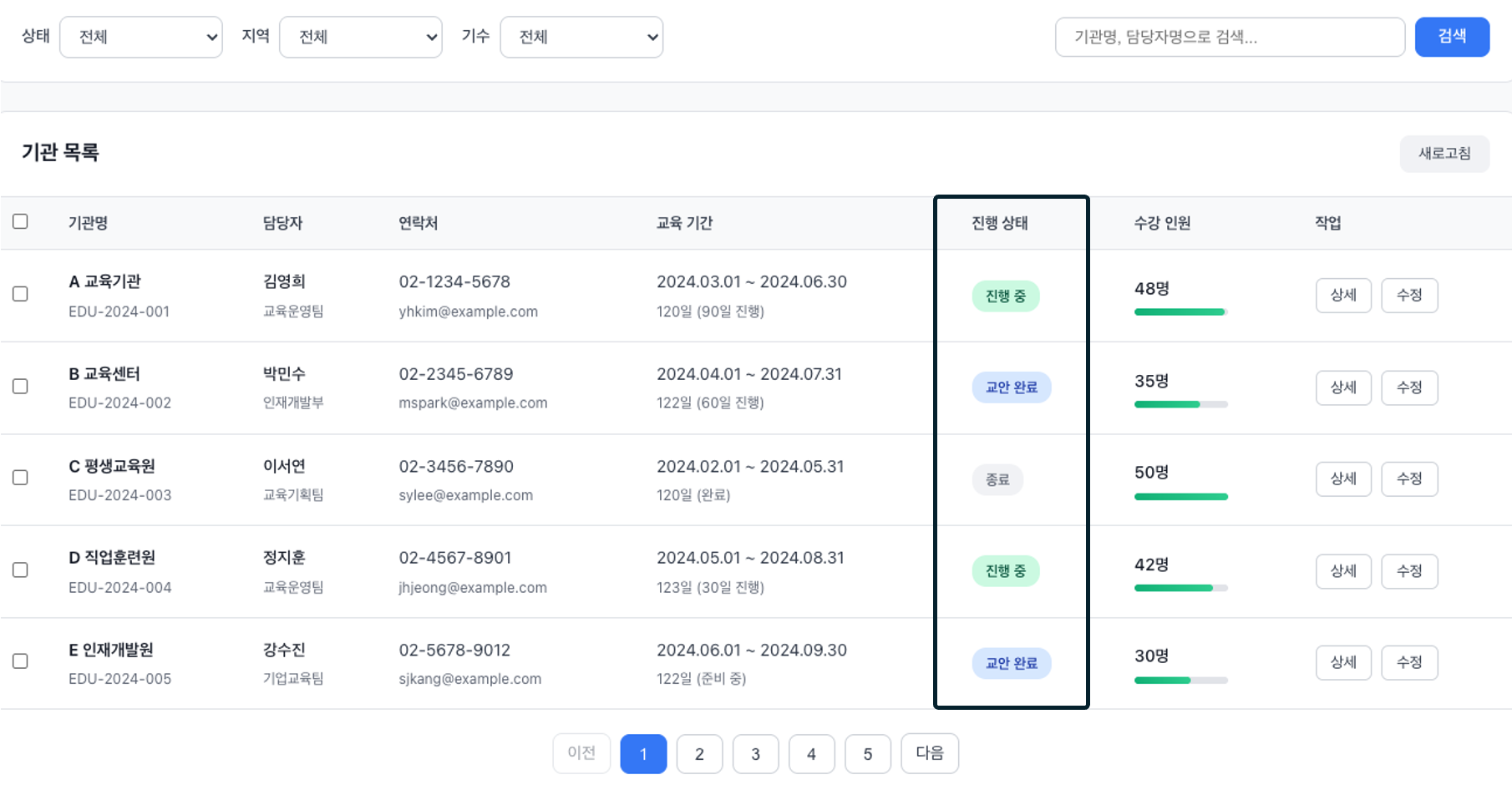Check the select-all checkbox in table header
The height and width of the screenshot is (795, 1512).
click(x=20, y=220)
